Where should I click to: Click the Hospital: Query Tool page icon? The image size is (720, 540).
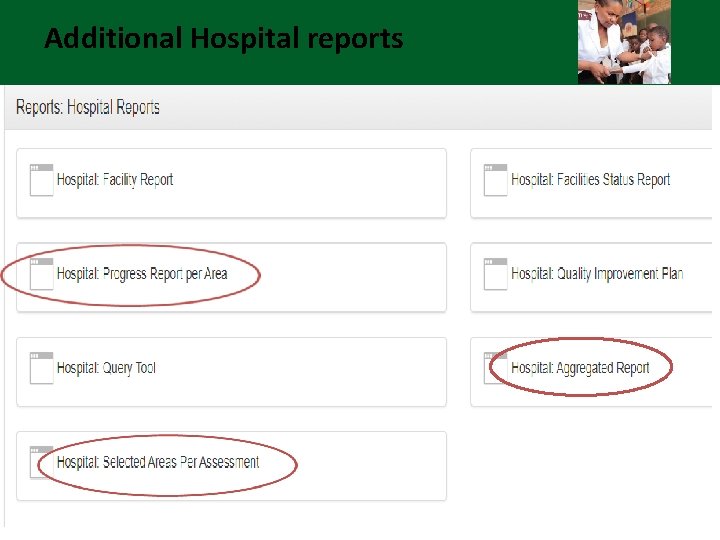tap(41, 368)
